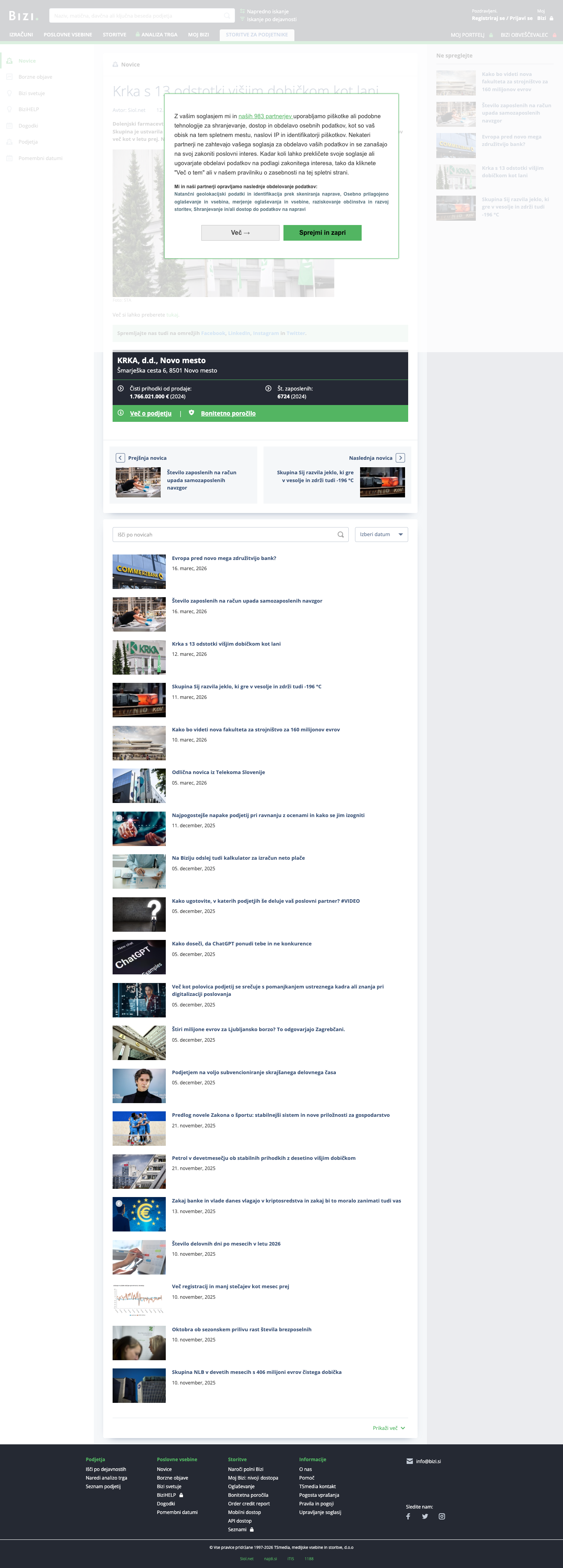Click the search magnifier in news search
This screenshot has height=1568, width=563.
pos(341,535)
